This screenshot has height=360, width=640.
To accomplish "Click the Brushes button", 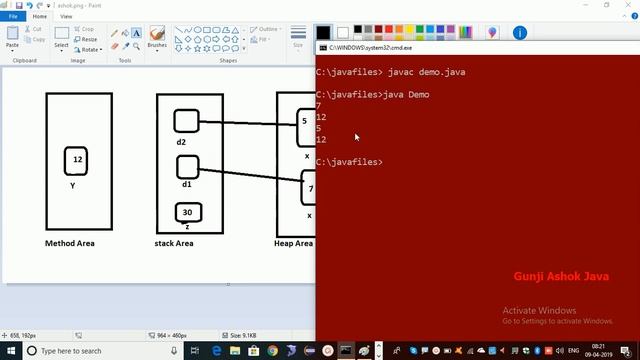I will (x=157, y=37).
